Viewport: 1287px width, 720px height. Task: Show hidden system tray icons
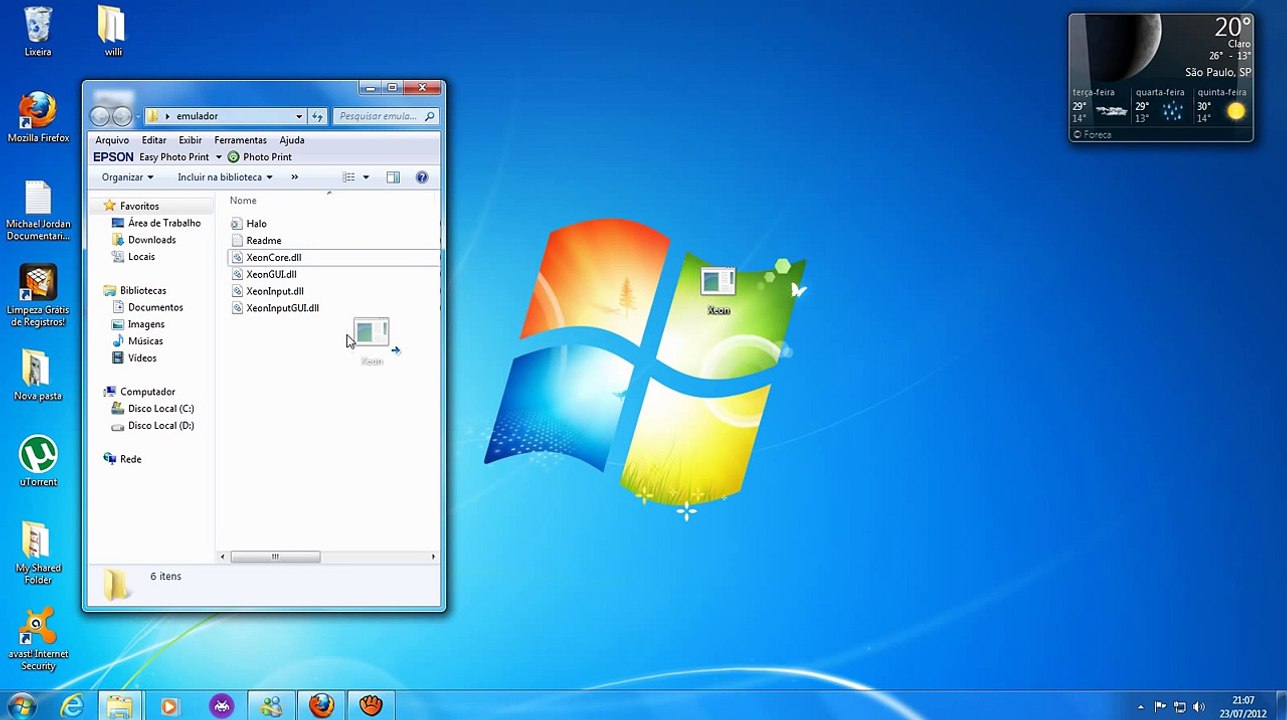tap(1141, 707)
